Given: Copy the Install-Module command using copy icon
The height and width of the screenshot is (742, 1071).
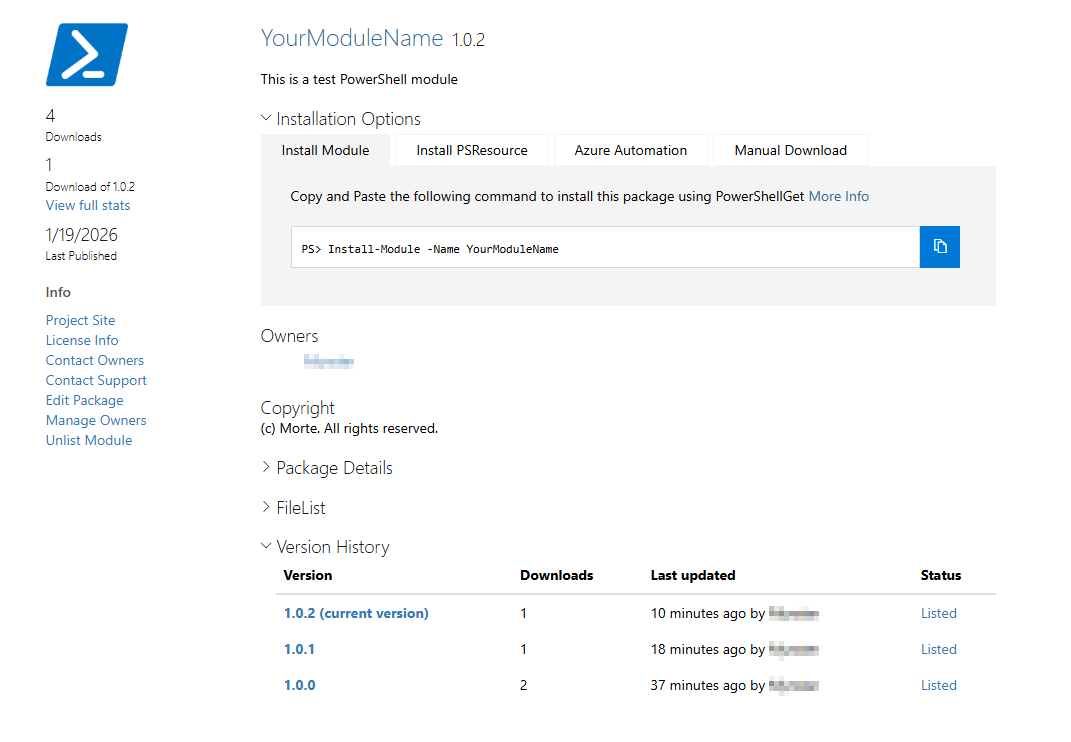Looking at the screenshot, I should (939, 247).
